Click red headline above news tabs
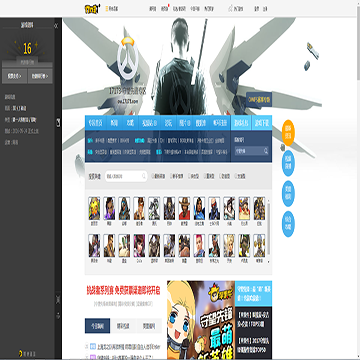The height and width of the screenshot is (360, 360). 123,290
